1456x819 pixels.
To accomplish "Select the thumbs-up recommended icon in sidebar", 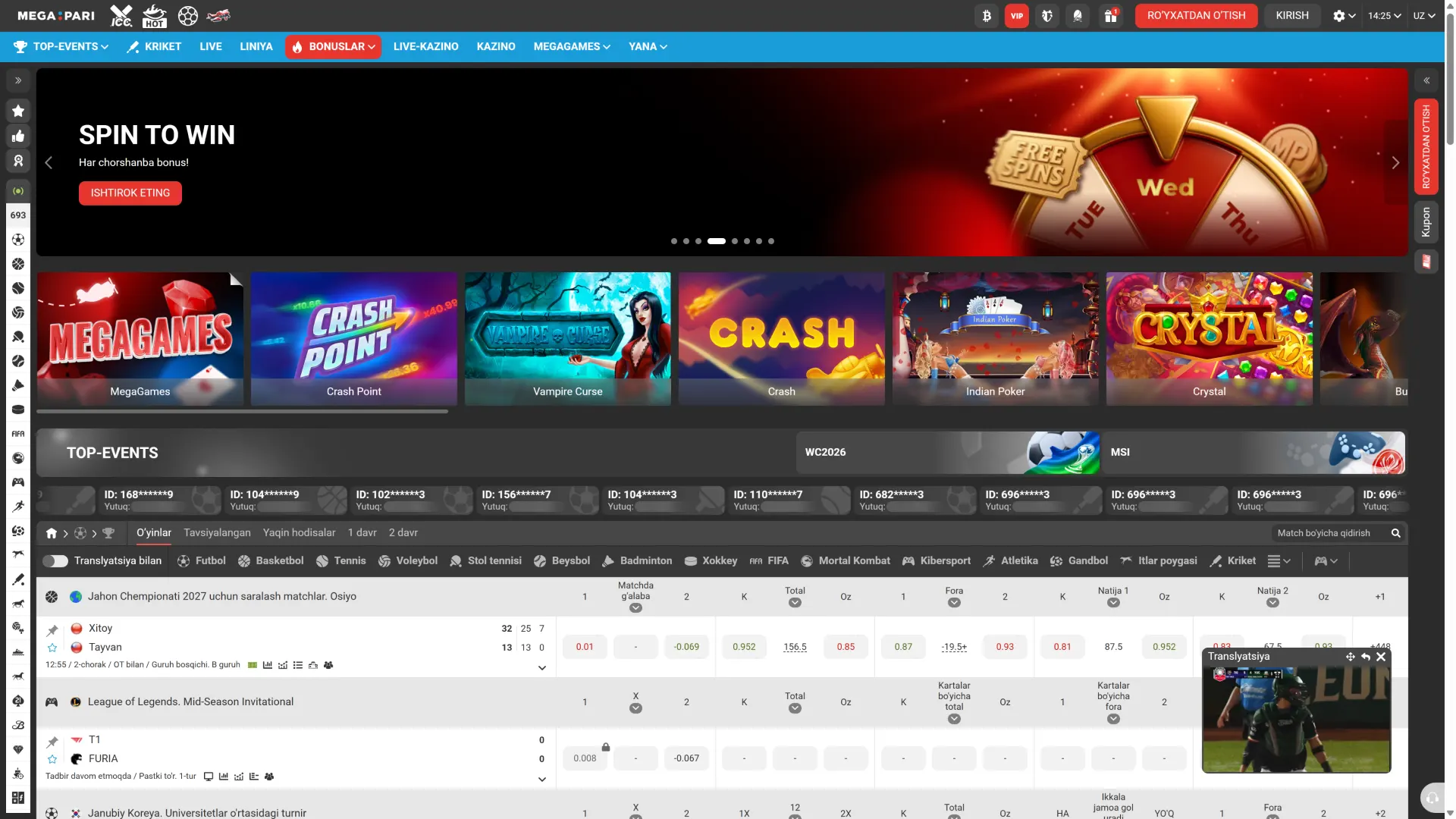I will point(18,136).
